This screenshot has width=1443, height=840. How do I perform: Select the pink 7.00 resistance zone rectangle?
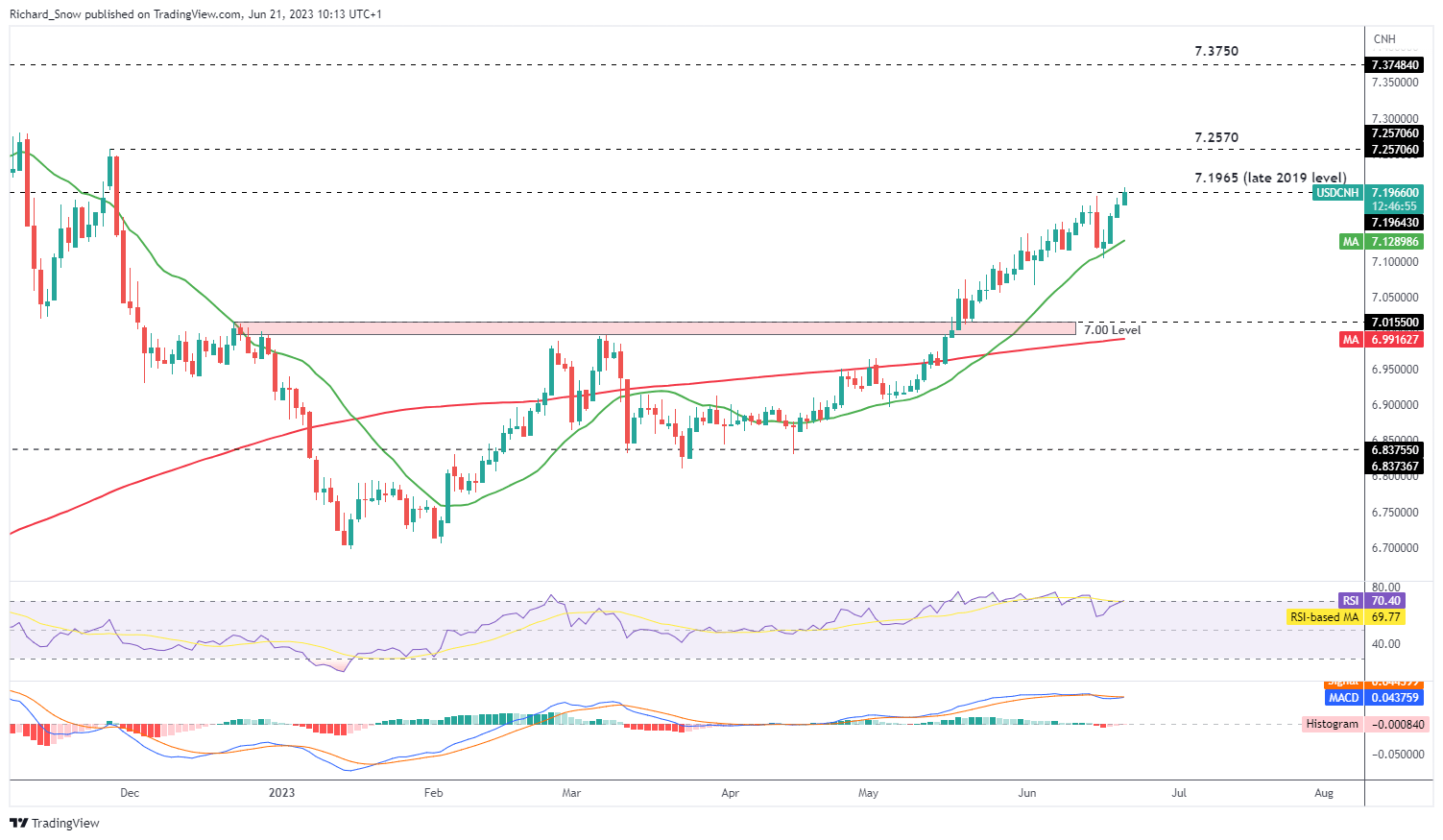[x=656, y=328]
